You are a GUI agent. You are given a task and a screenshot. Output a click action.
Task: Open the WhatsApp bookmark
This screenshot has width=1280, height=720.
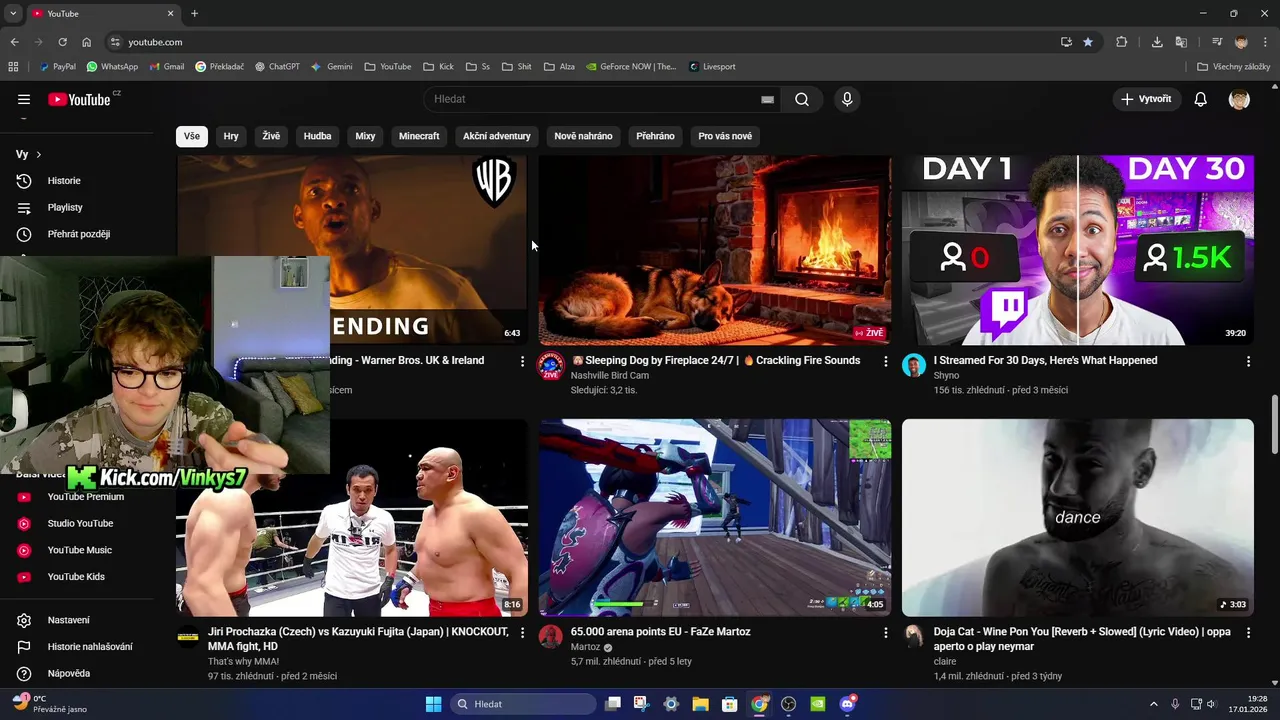(112, 67)
